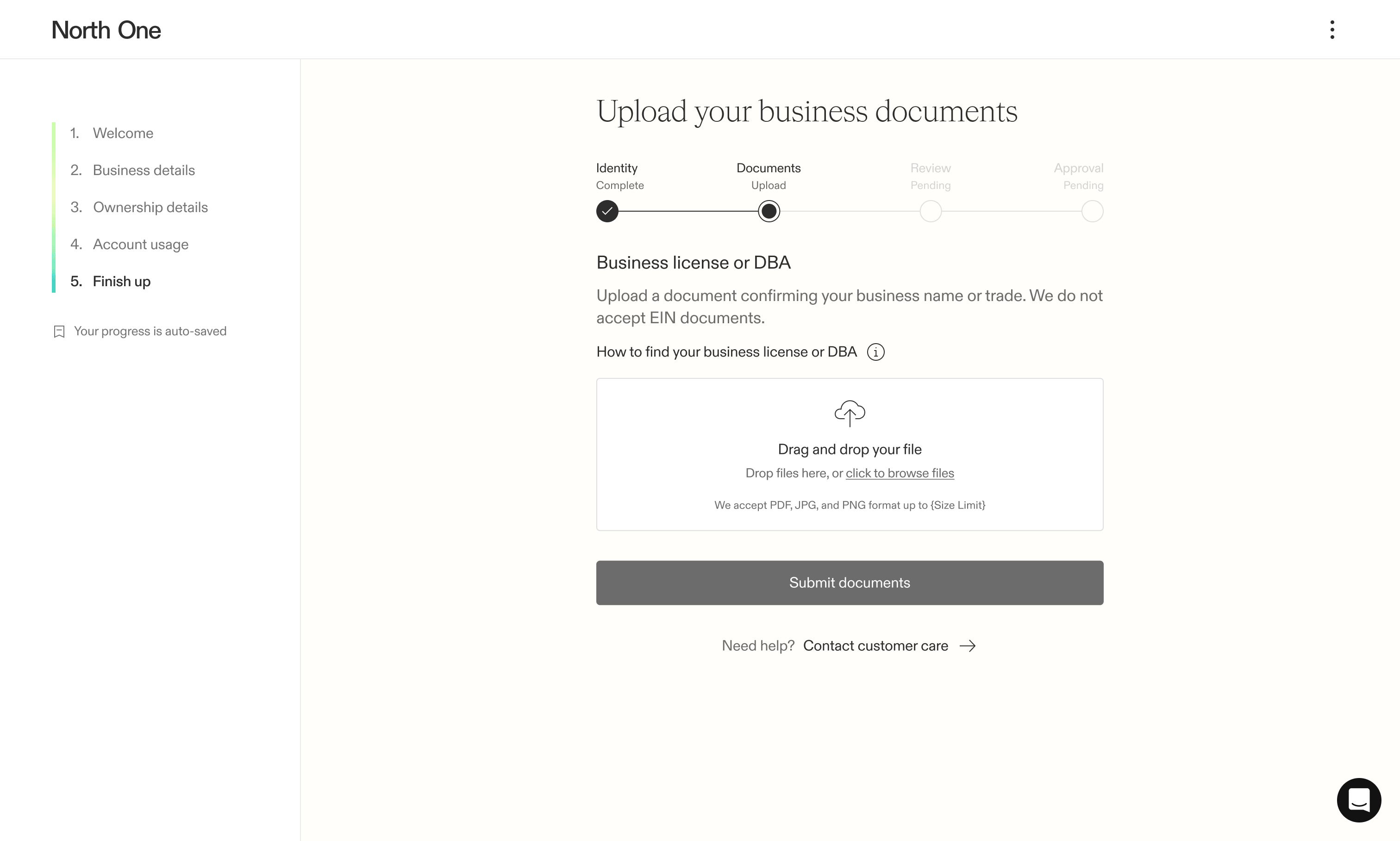
Task: Click the Upload your business documents title
Action: coord(807,112)
